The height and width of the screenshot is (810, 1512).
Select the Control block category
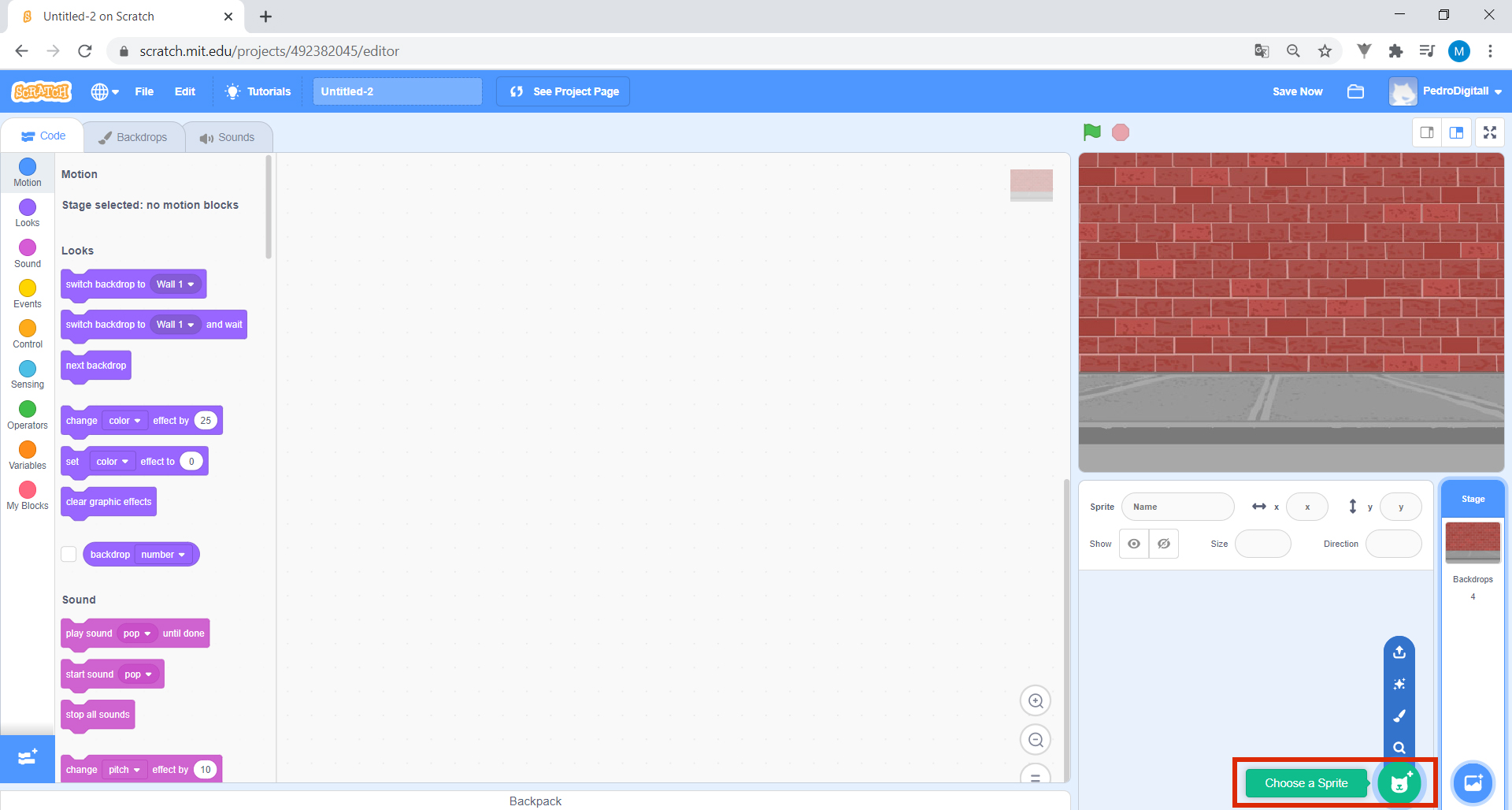[x=28, y=334]
